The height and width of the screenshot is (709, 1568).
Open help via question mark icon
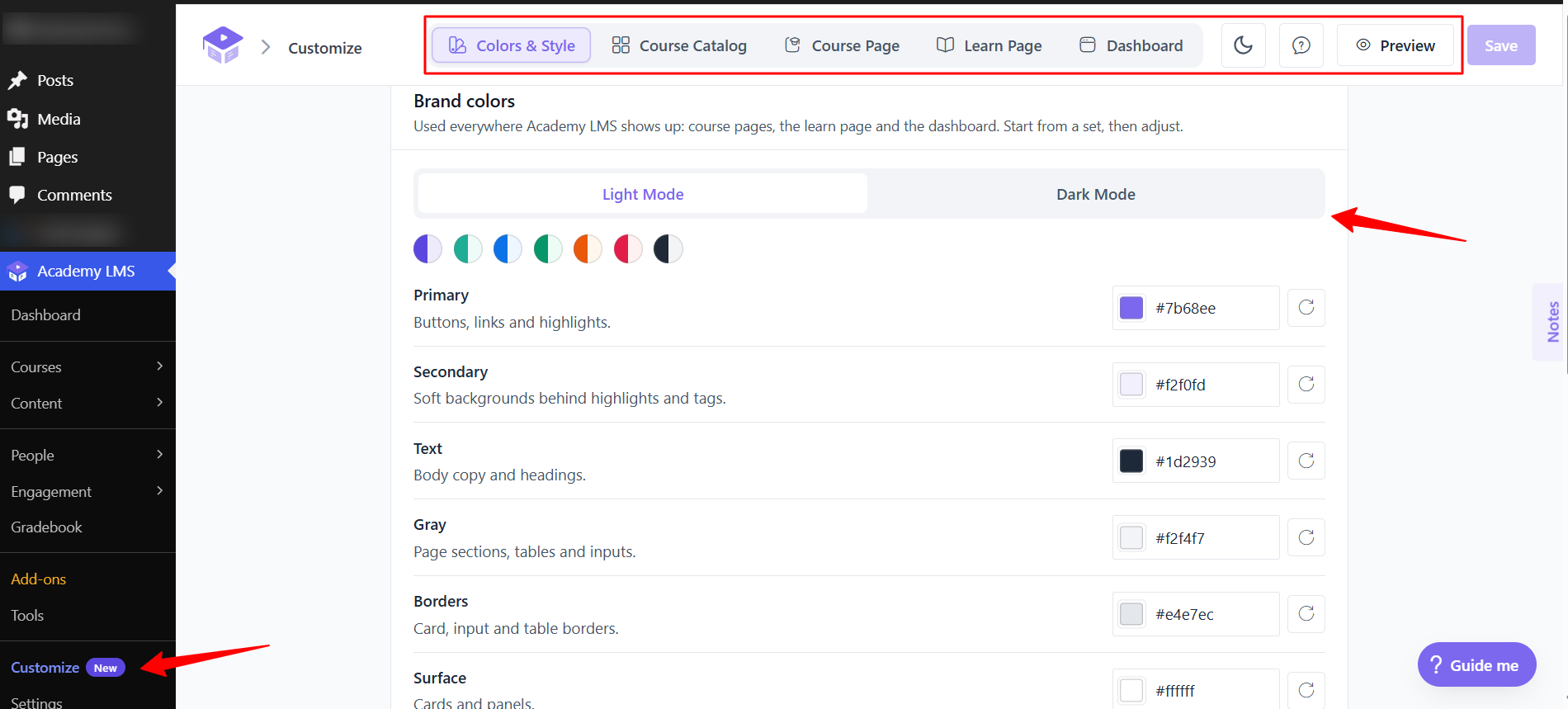click(x=1301, y=45)
